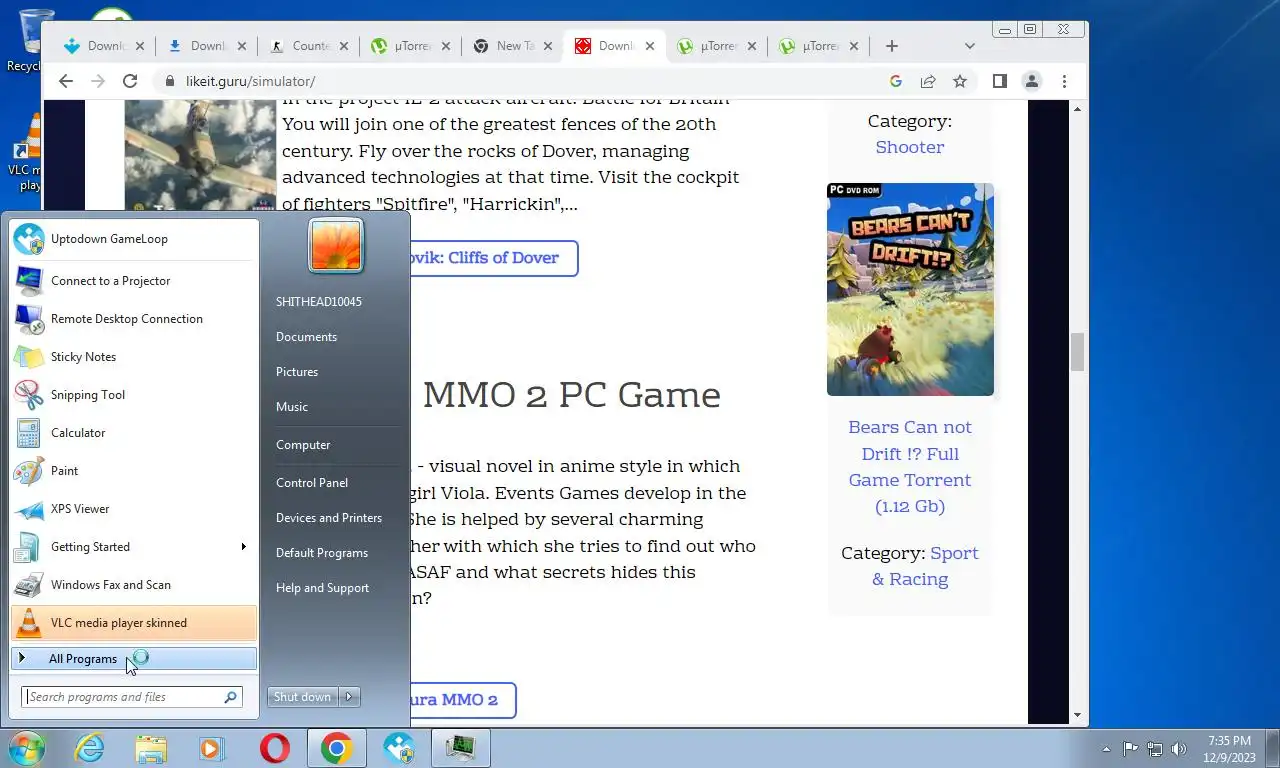
Task: Open Pictures from Start menu
Action: point(297,372)
